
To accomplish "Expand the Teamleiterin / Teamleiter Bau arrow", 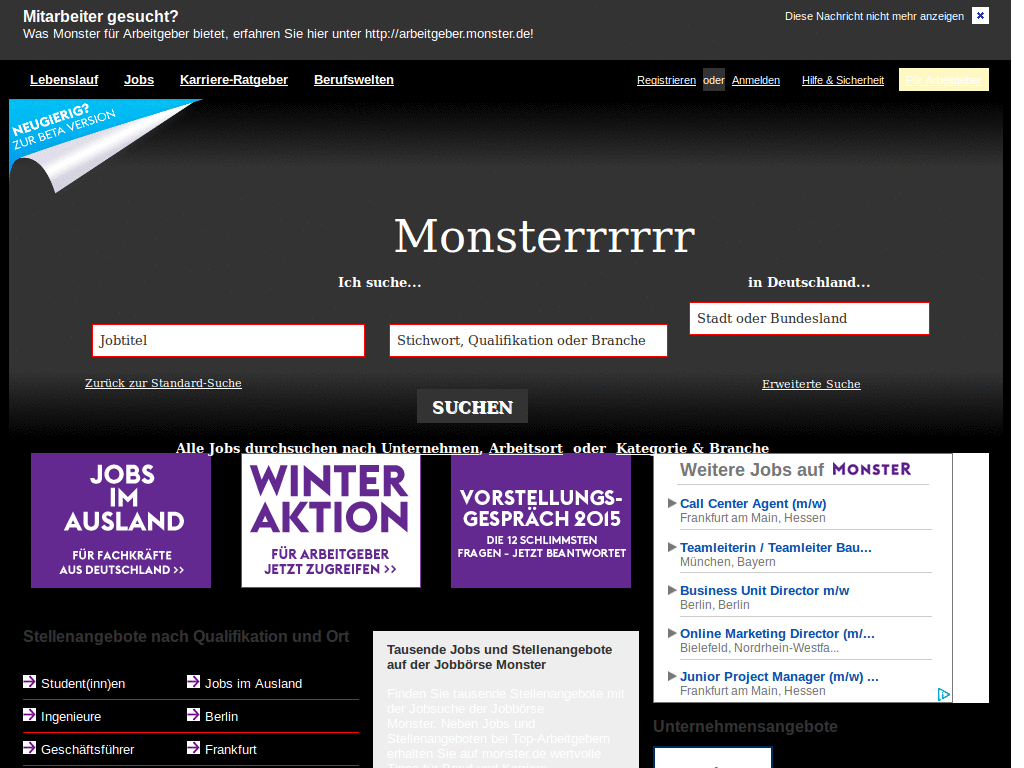I will pos(672,547).
